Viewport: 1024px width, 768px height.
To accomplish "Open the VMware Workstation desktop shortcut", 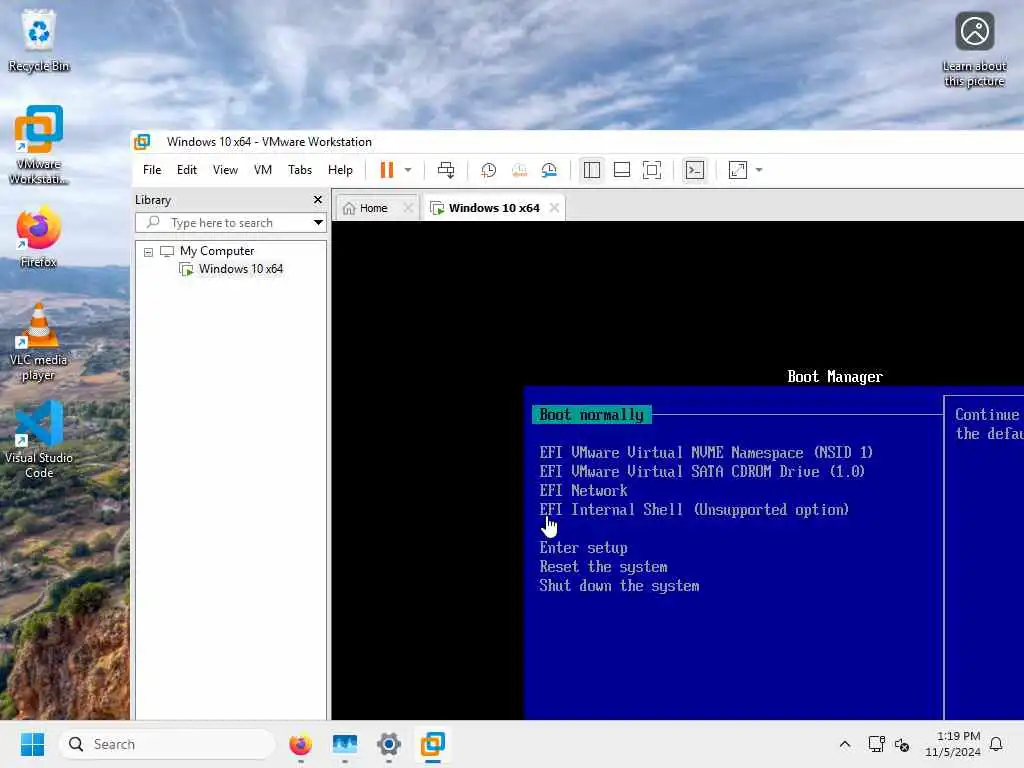I will pyautogui.click(x=39, y=144).
